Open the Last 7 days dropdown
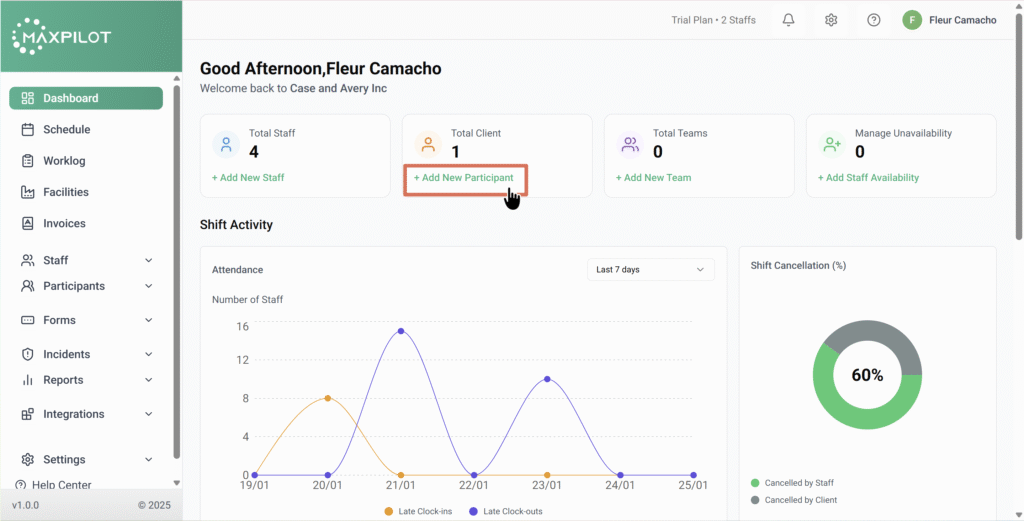The width and height of the screenshot is (1024, 521). [650, 269]
